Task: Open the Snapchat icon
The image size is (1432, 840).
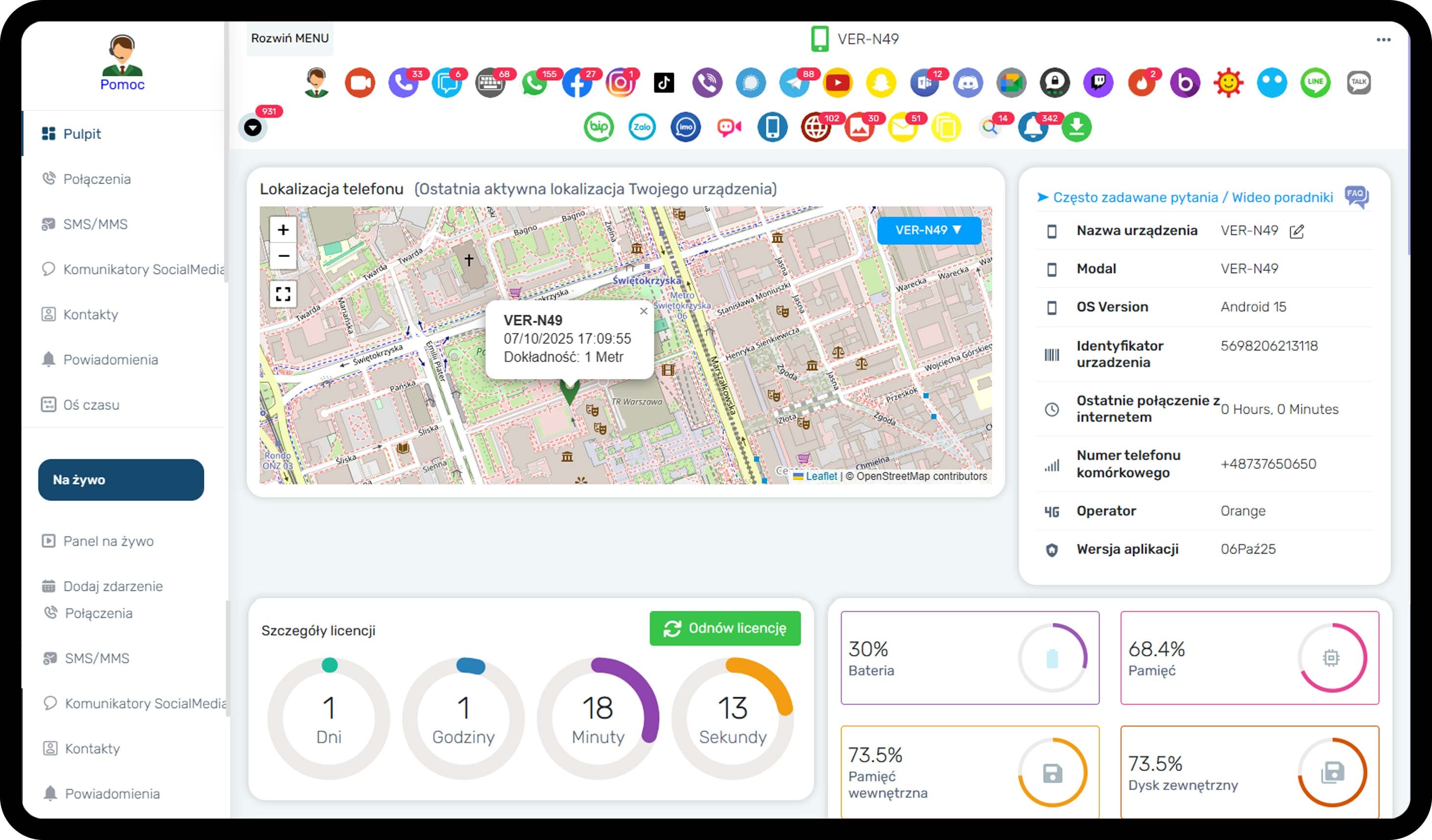Action: pos(881,84)
